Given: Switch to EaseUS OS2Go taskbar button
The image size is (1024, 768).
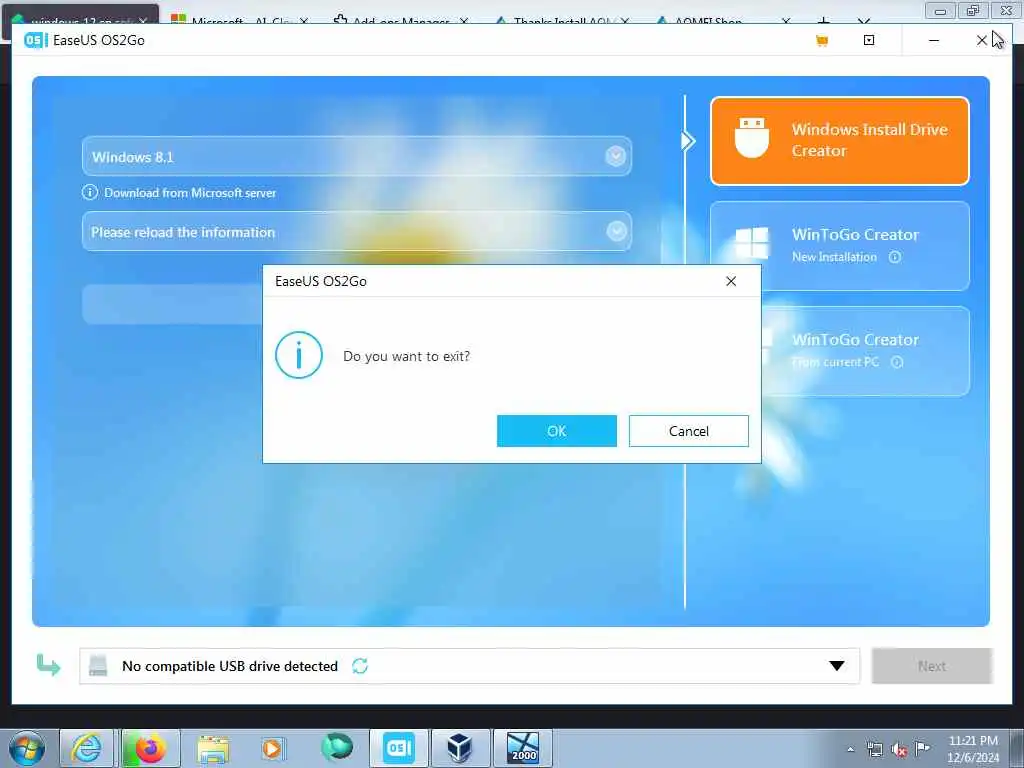Looking at the screenshot, I should (x=398, y=748).
